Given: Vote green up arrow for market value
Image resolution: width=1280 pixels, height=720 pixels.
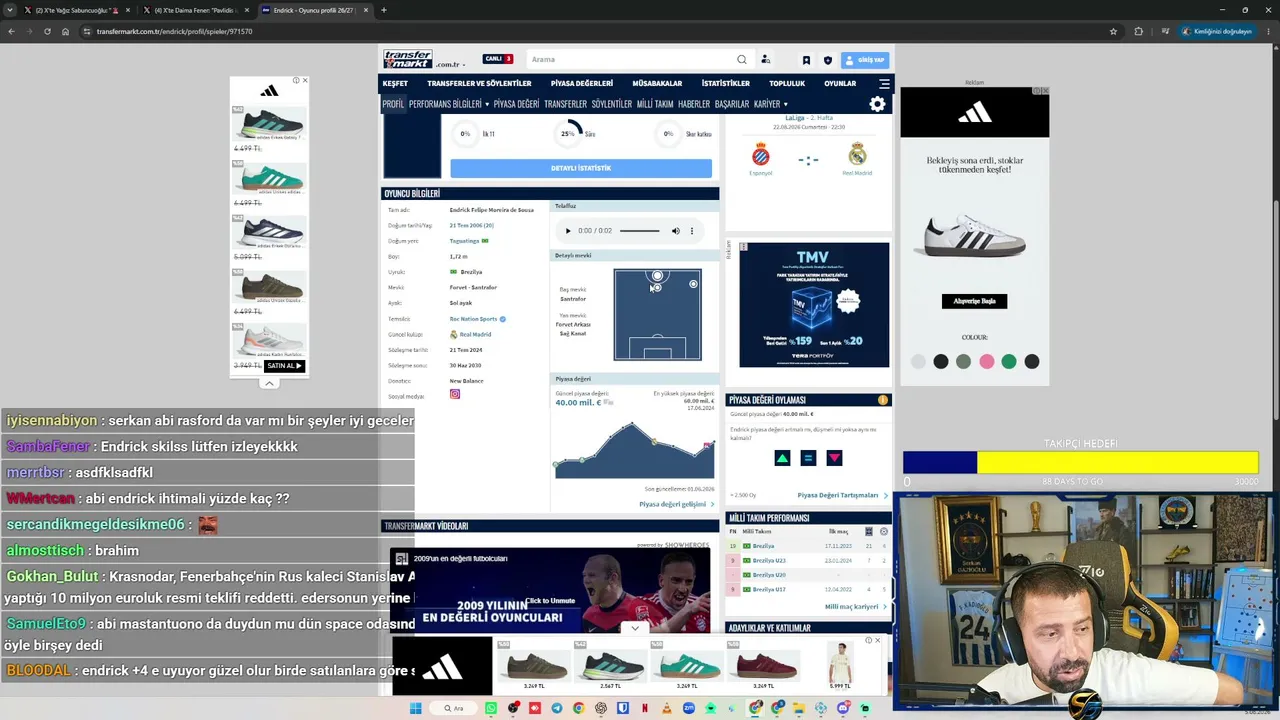Looking at the screenshot, I should click(782, 458).
